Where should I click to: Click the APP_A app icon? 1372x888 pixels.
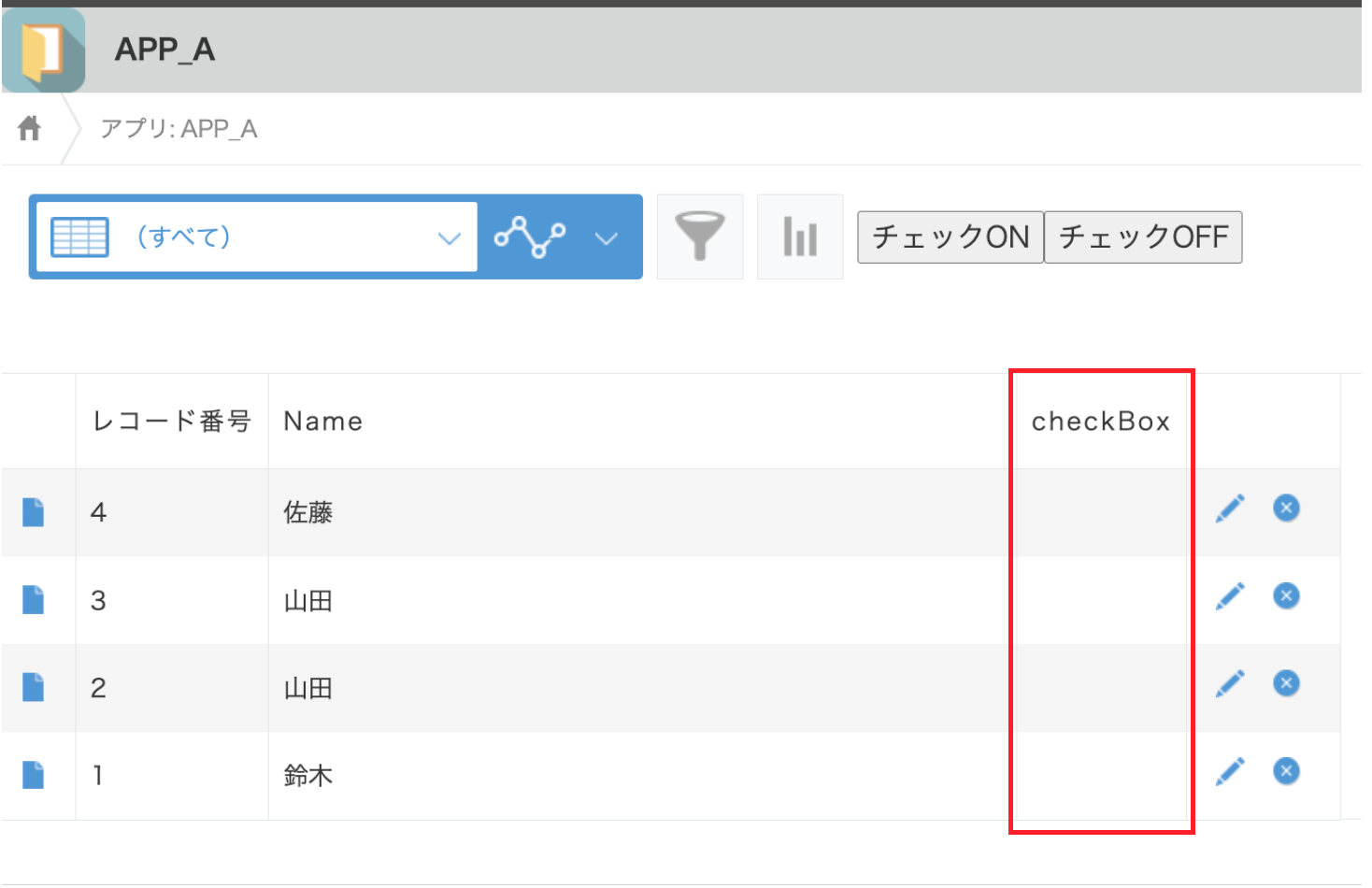43,50
